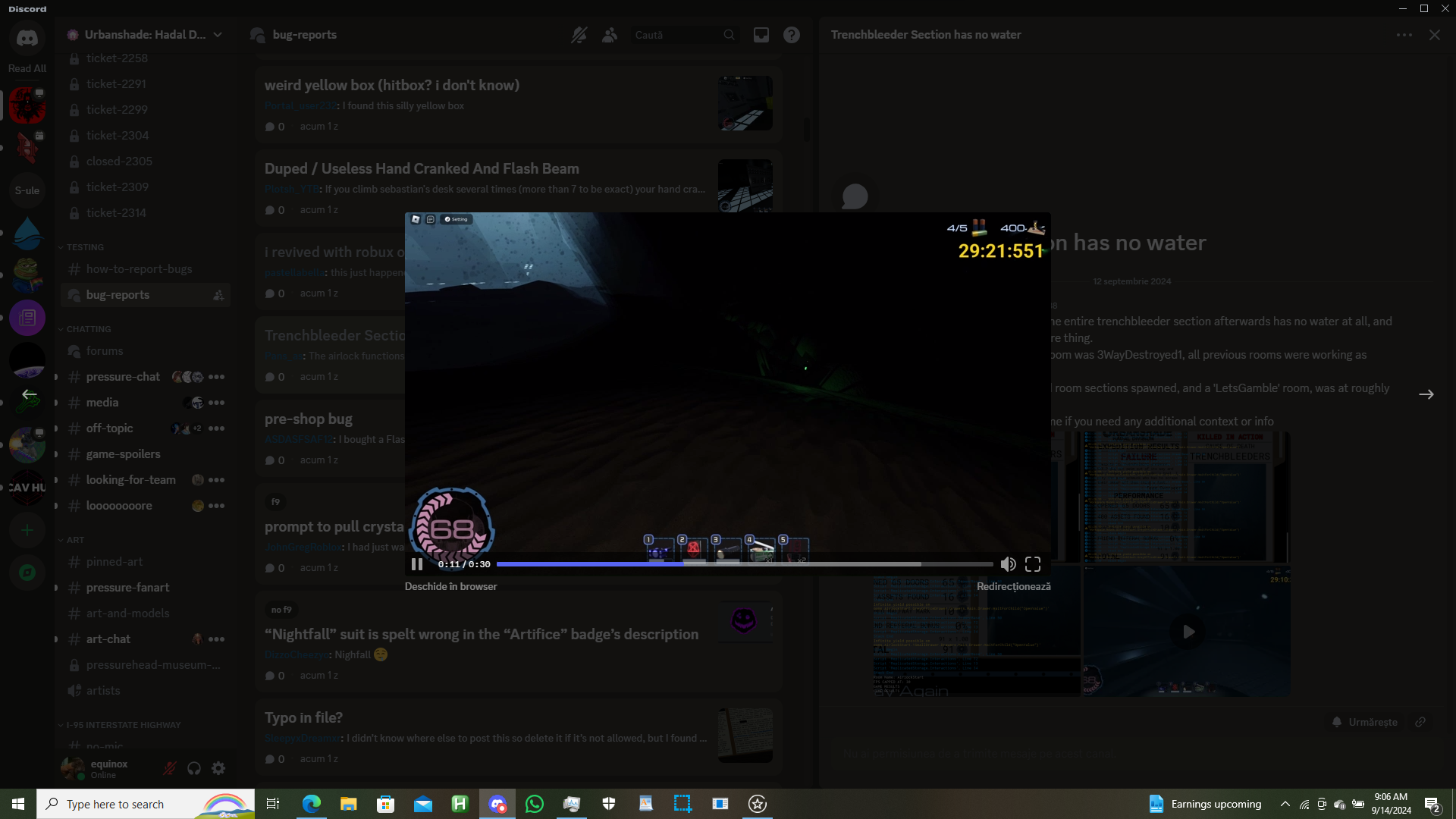Viewport: 1456px width, 819px height.
Task: Expand the Urbanshade server dropdown menu
Action: click(x=218, y=35)
